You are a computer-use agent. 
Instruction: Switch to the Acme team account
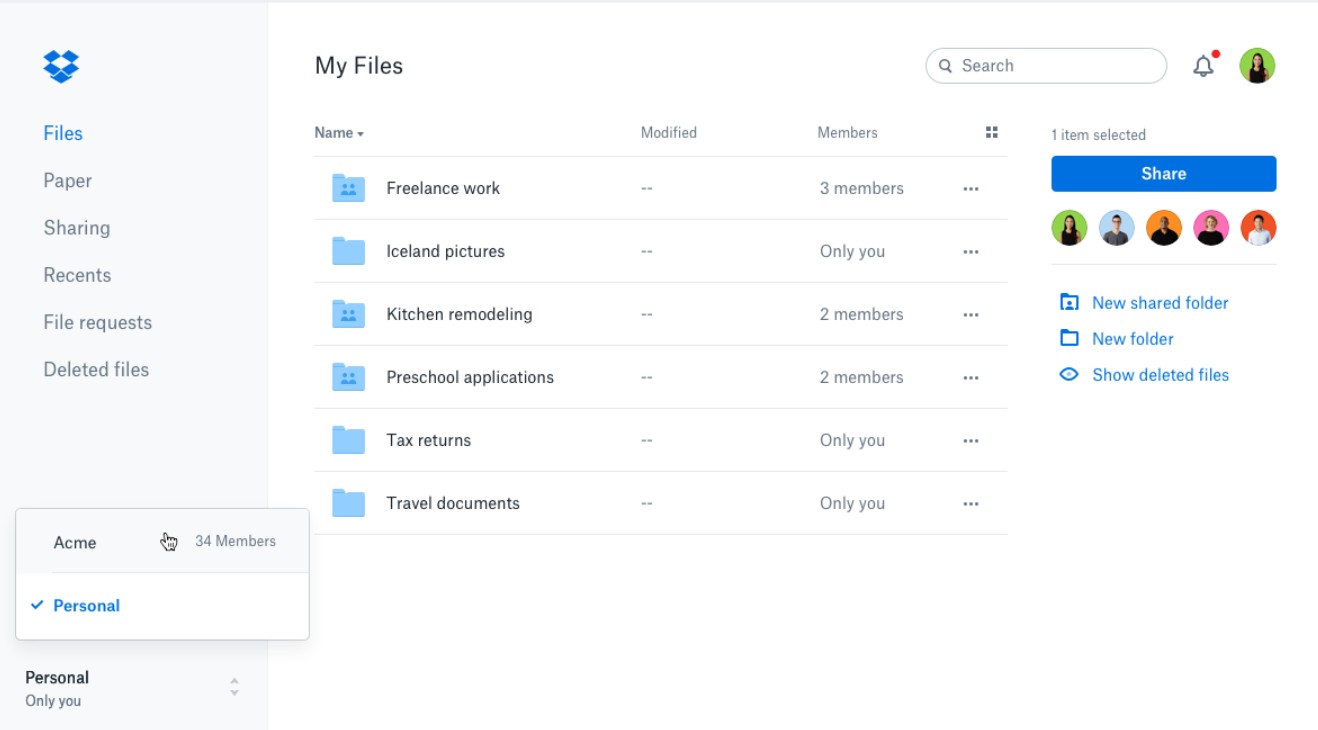point(75,542)
